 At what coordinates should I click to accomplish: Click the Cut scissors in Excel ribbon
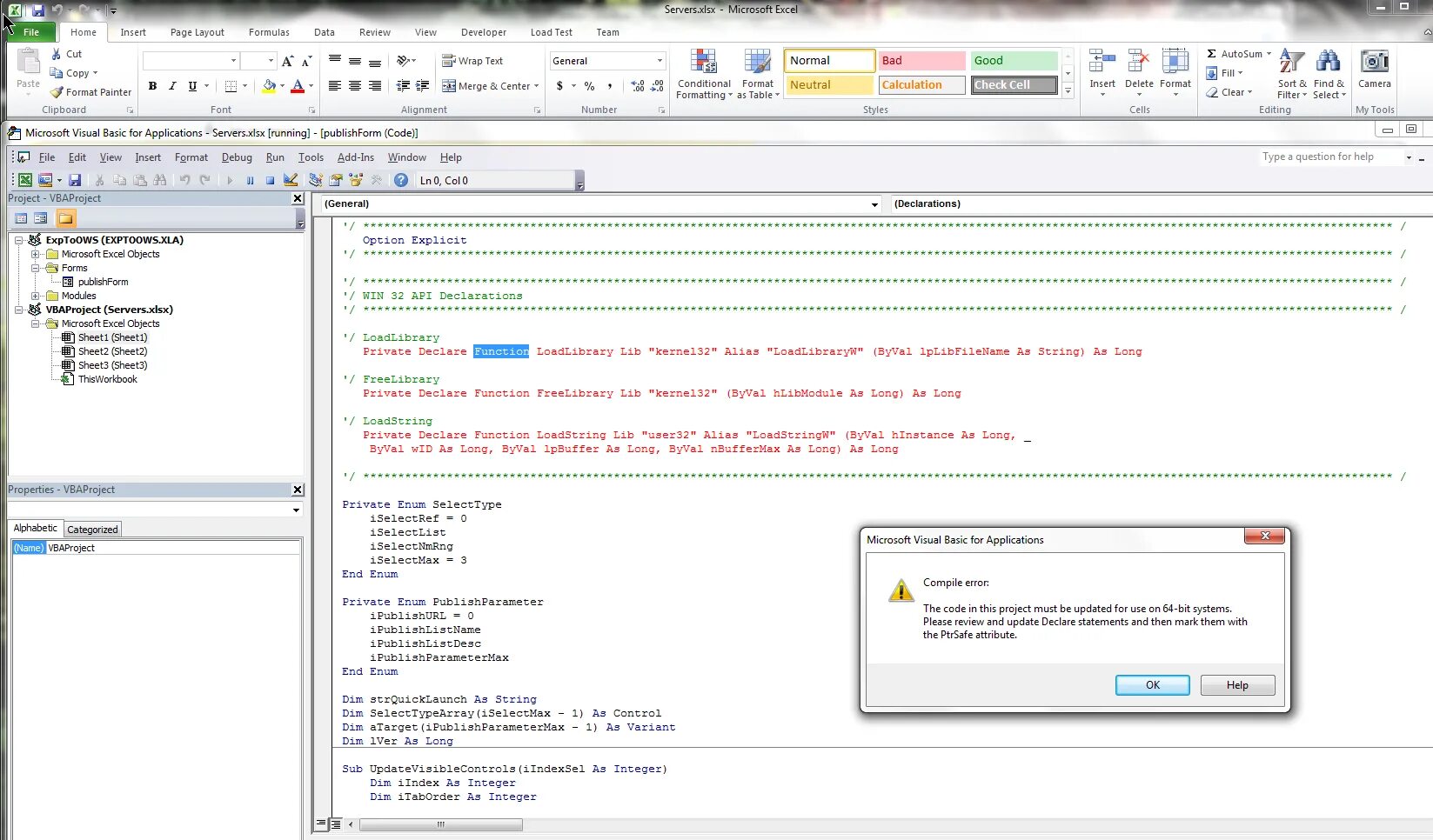tap(57, 54)
